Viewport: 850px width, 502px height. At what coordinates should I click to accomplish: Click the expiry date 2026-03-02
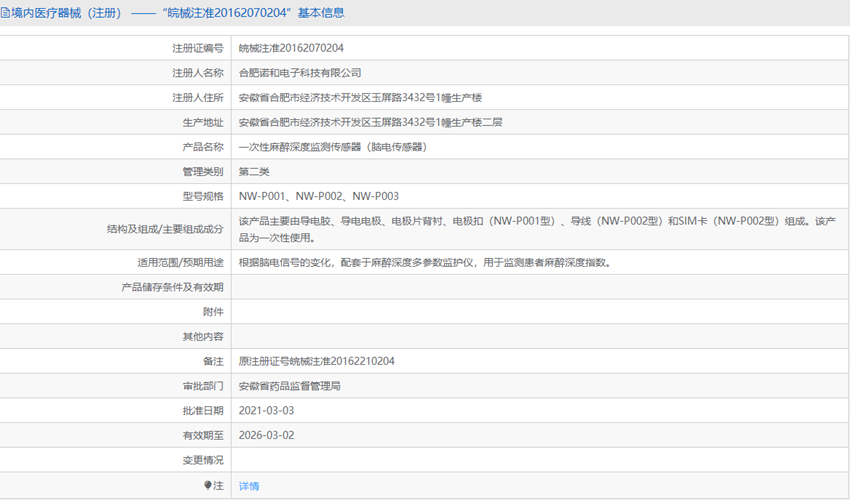tap(266, 436)
